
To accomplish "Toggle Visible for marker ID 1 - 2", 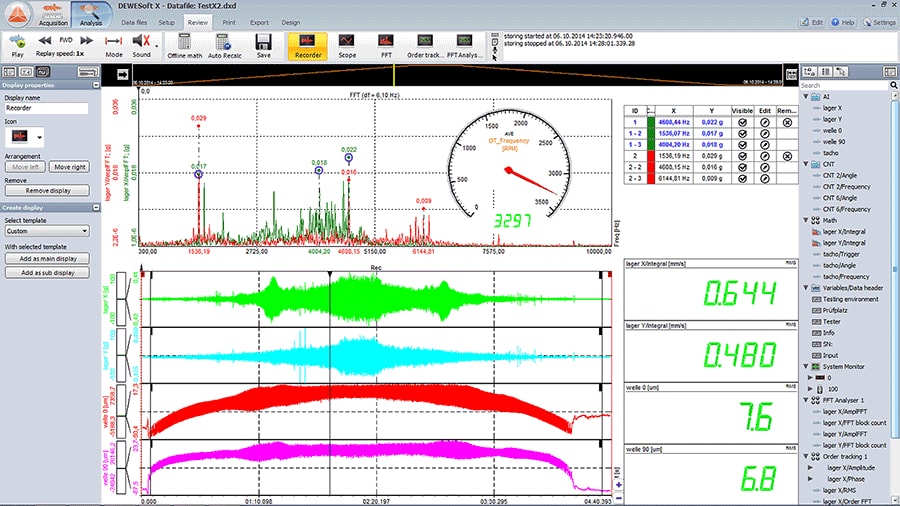I will coord(742,134).
